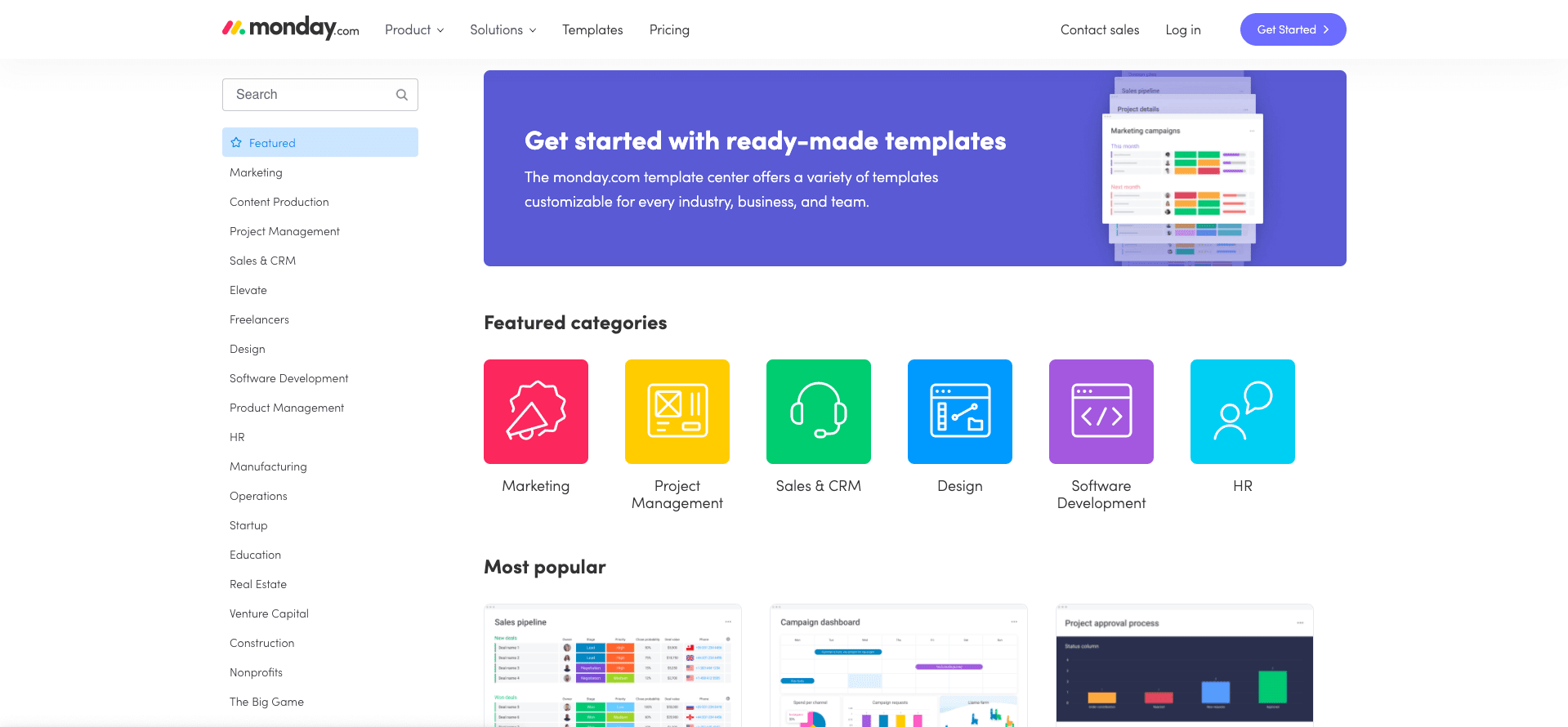Viewport: 1568px width, 727px height.
Task: Click the Log in link
Action: pos(1183,29)
